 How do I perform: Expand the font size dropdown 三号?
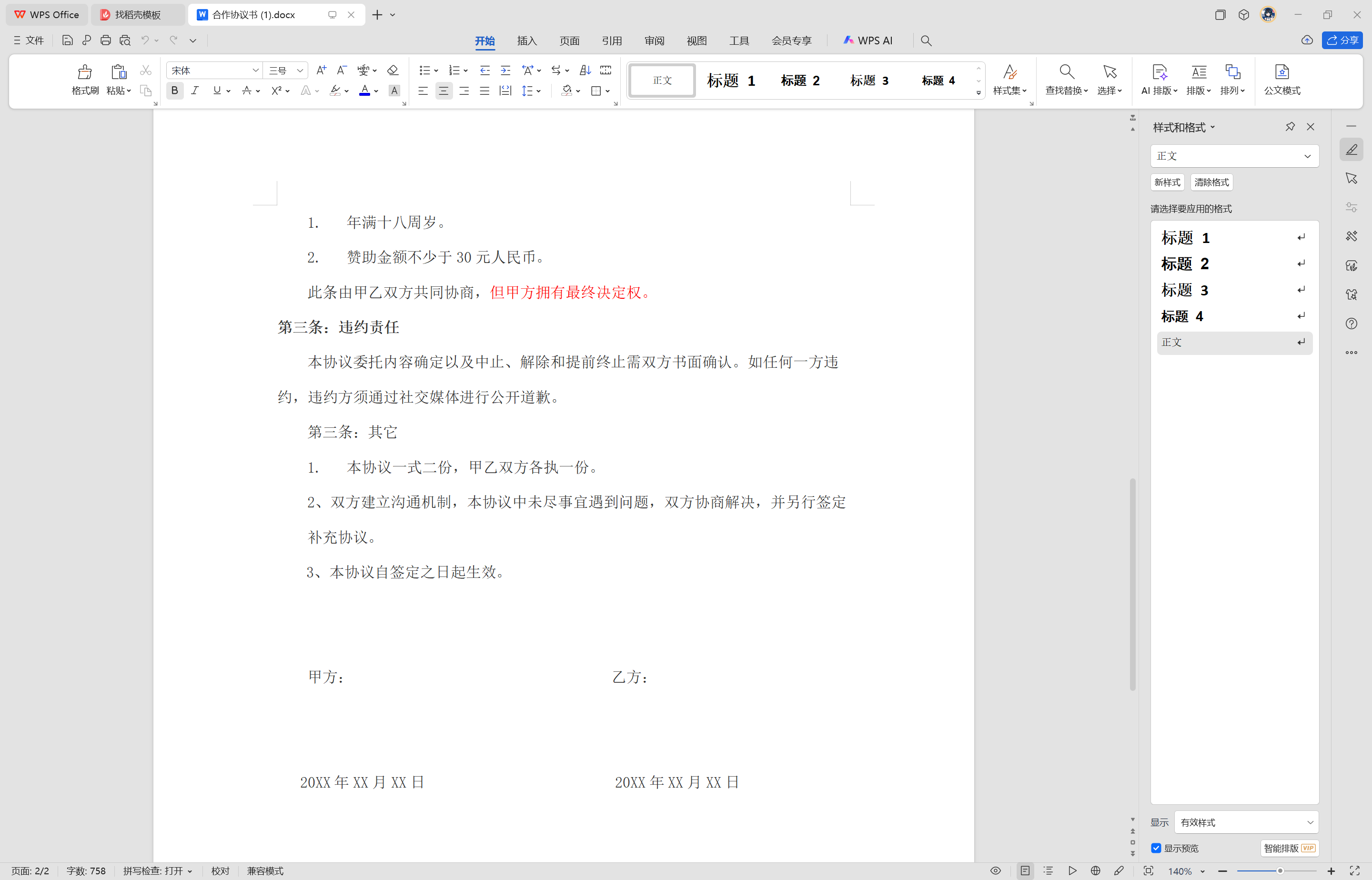[x=300, y=71]
